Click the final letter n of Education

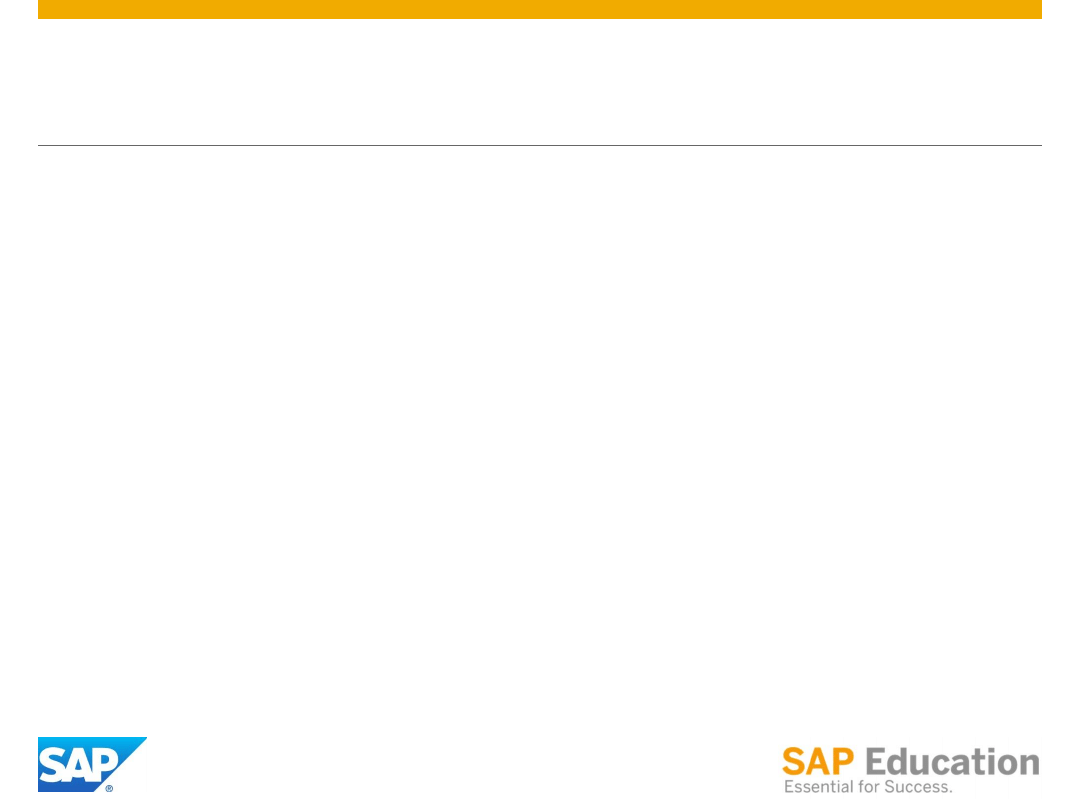click(1028, 765)
